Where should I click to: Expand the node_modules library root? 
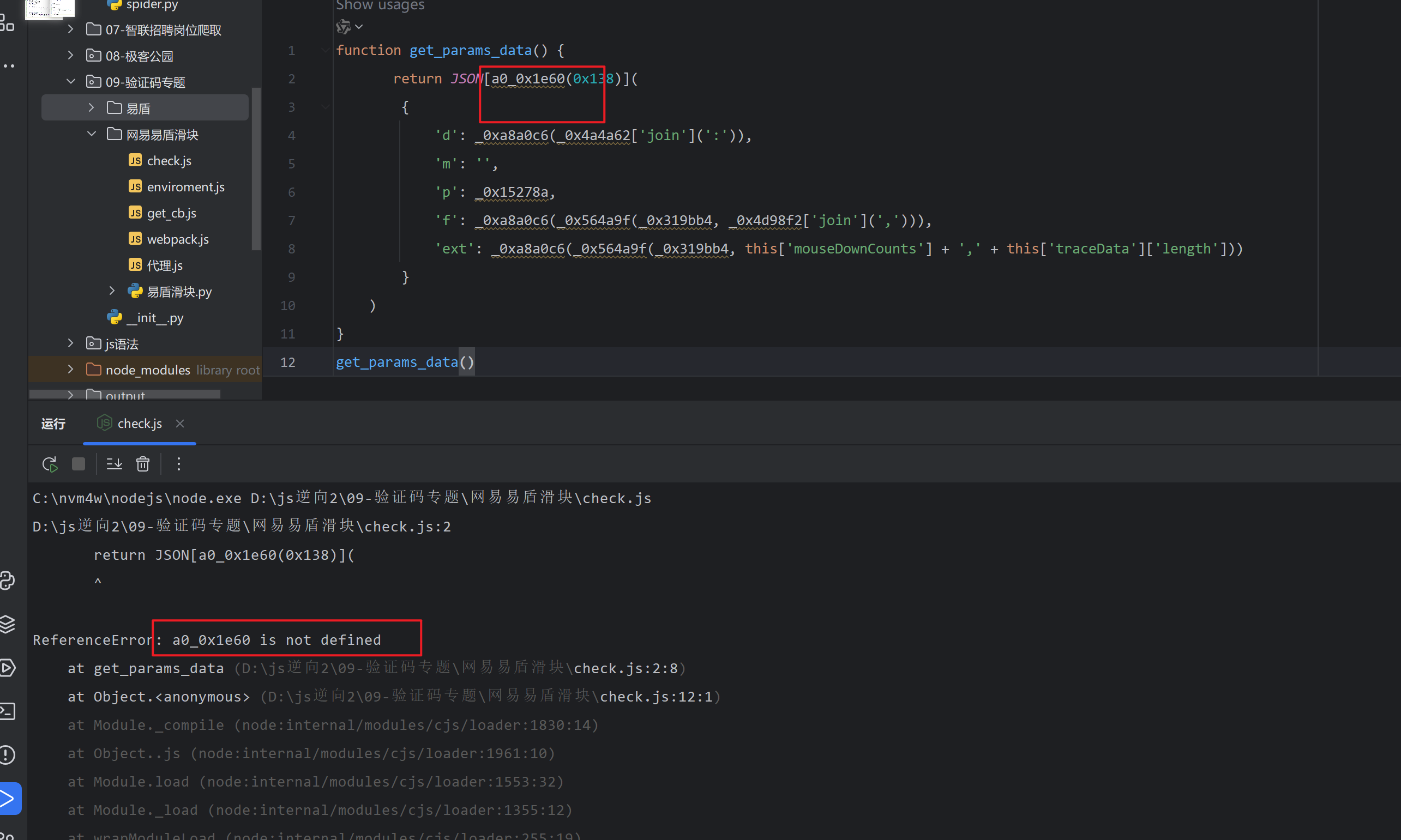click(x=70, y=369)
